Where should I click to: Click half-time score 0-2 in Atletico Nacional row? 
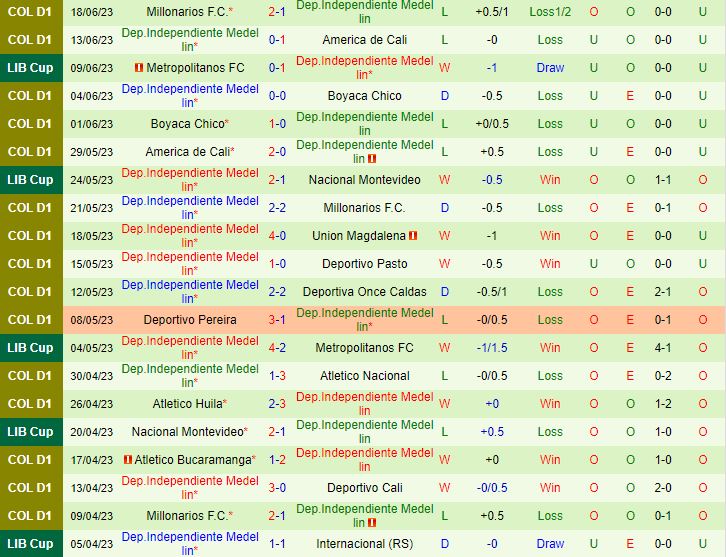(663, 376)
